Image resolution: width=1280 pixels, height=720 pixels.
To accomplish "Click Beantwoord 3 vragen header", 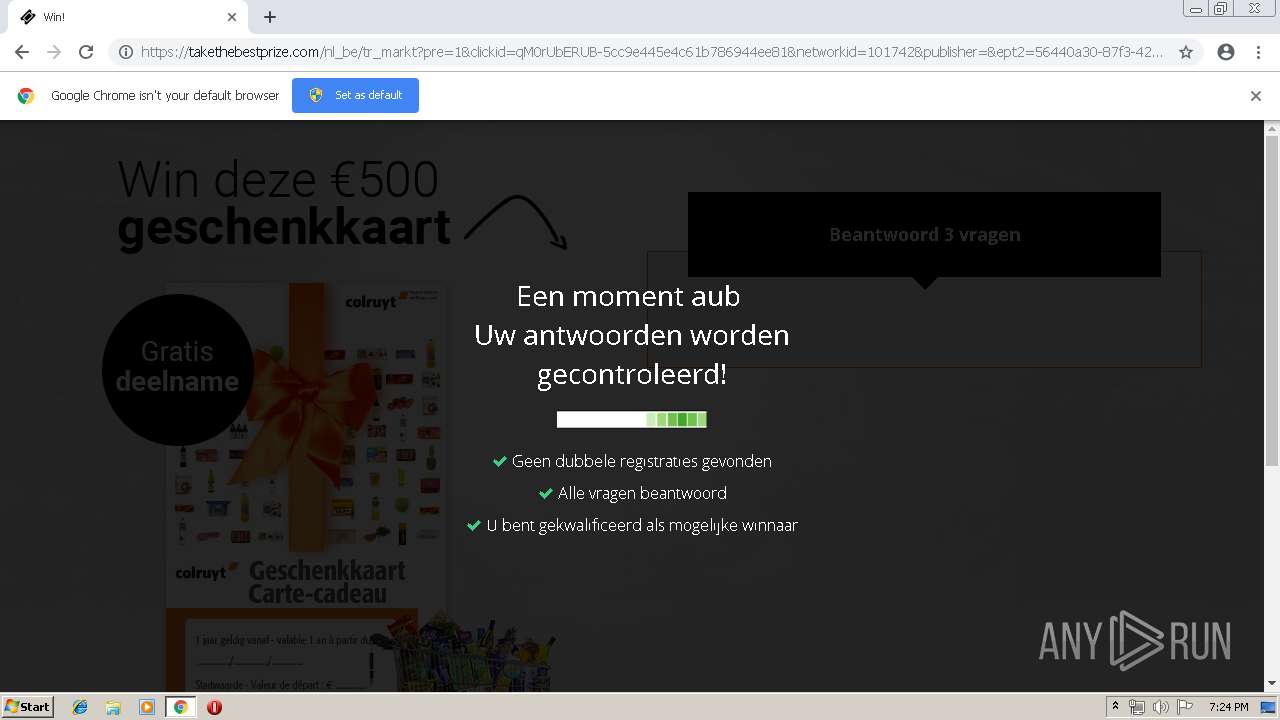I will click(x=925, y=235).
